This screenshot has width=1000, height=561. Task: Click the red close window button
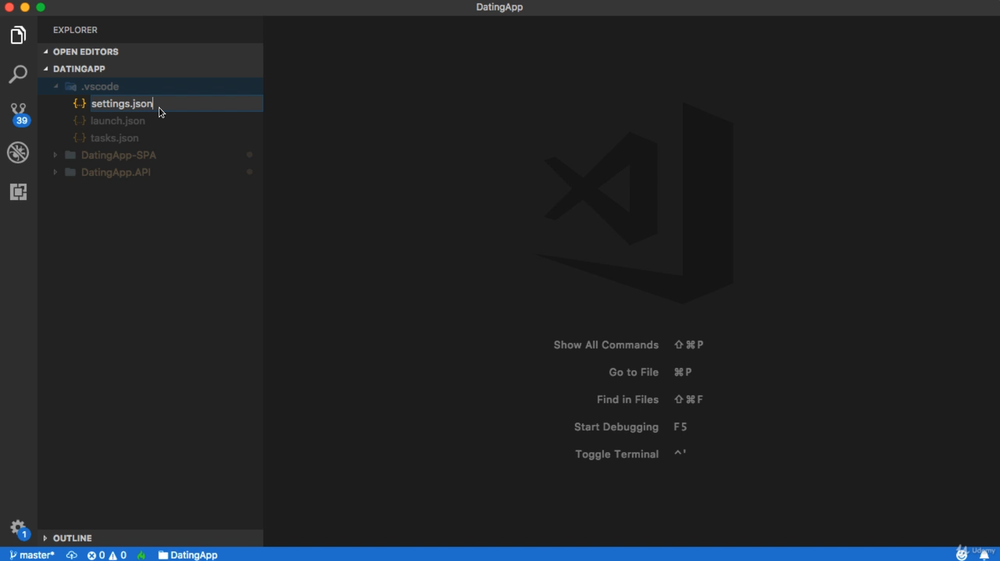[x=9, y=7]
